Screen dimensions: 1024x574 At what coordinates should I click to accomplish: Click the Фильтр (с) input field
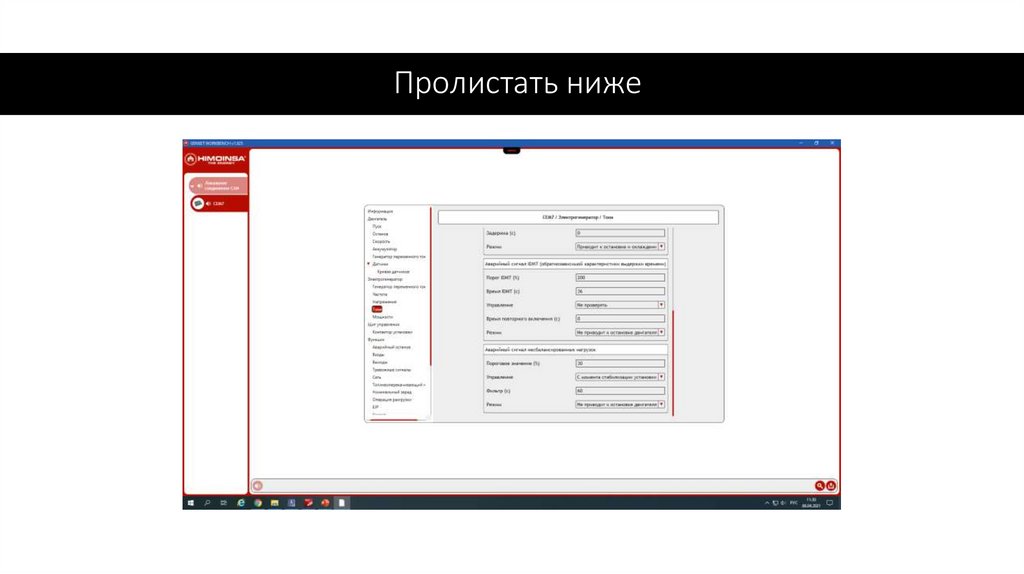(620, 391)
